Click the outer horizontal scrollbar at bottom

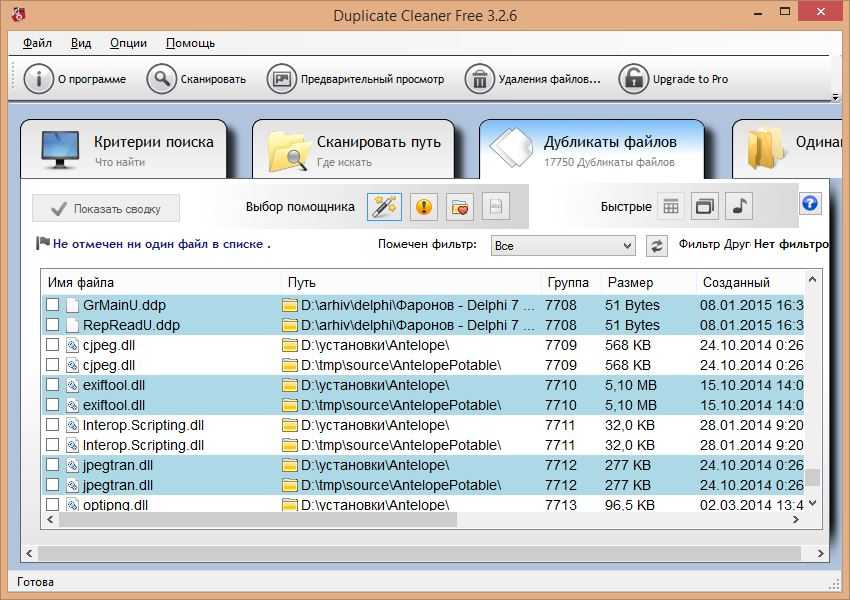tap(419, 553)
